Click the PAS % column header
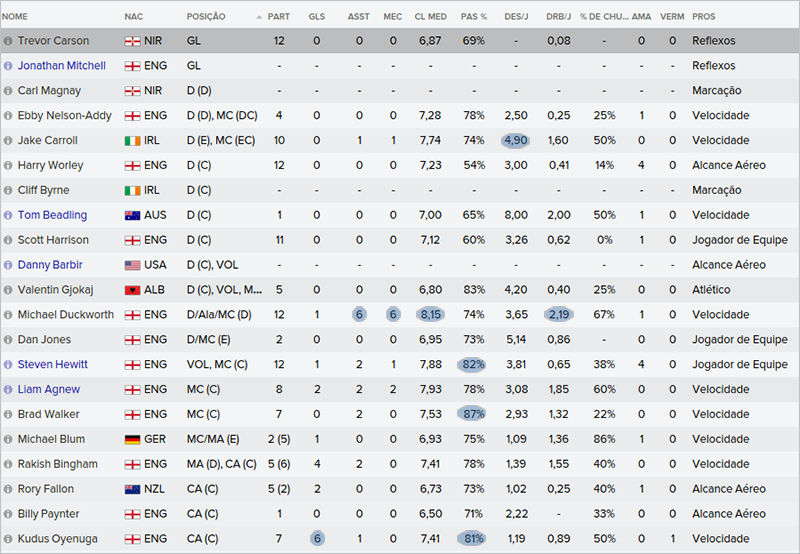The image size is (800, 554). coord(473,17)
